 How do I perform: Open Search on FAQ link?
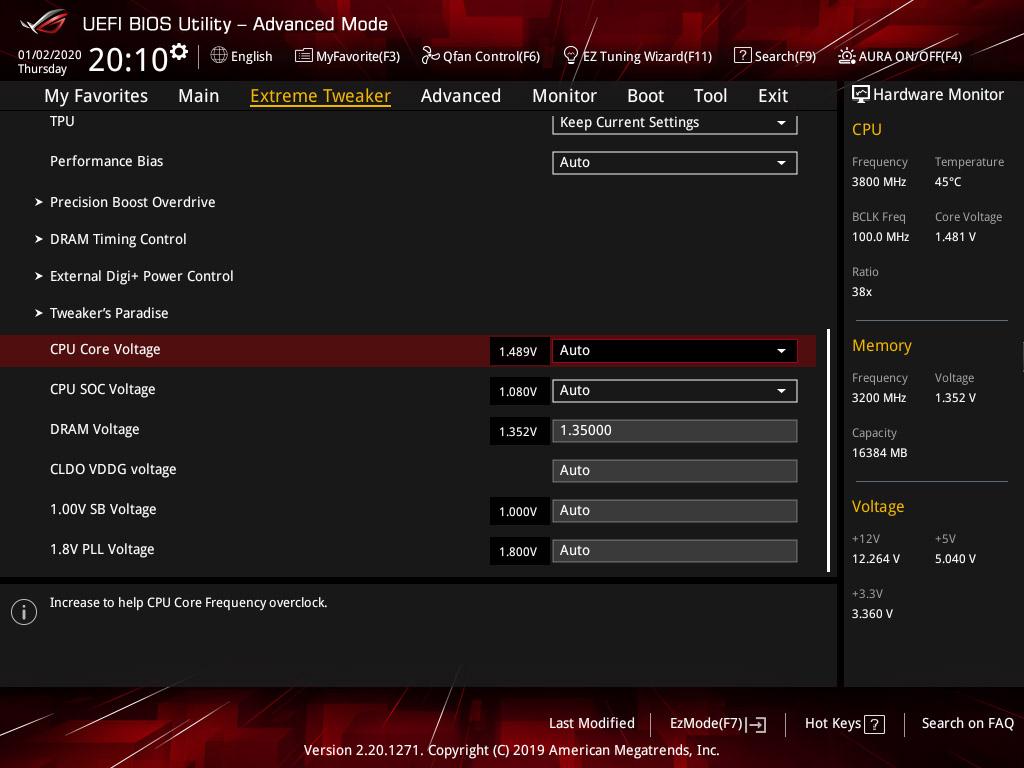[968, 724]
